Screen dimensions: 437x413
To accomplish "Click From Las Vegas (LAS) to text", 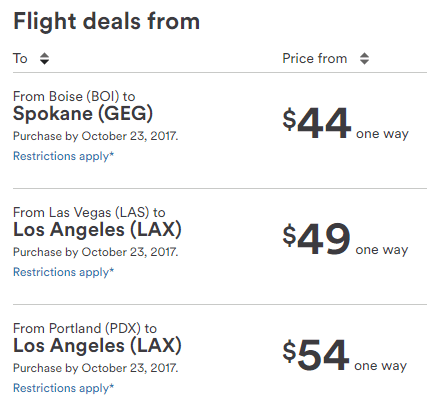I will coord(89,212).
